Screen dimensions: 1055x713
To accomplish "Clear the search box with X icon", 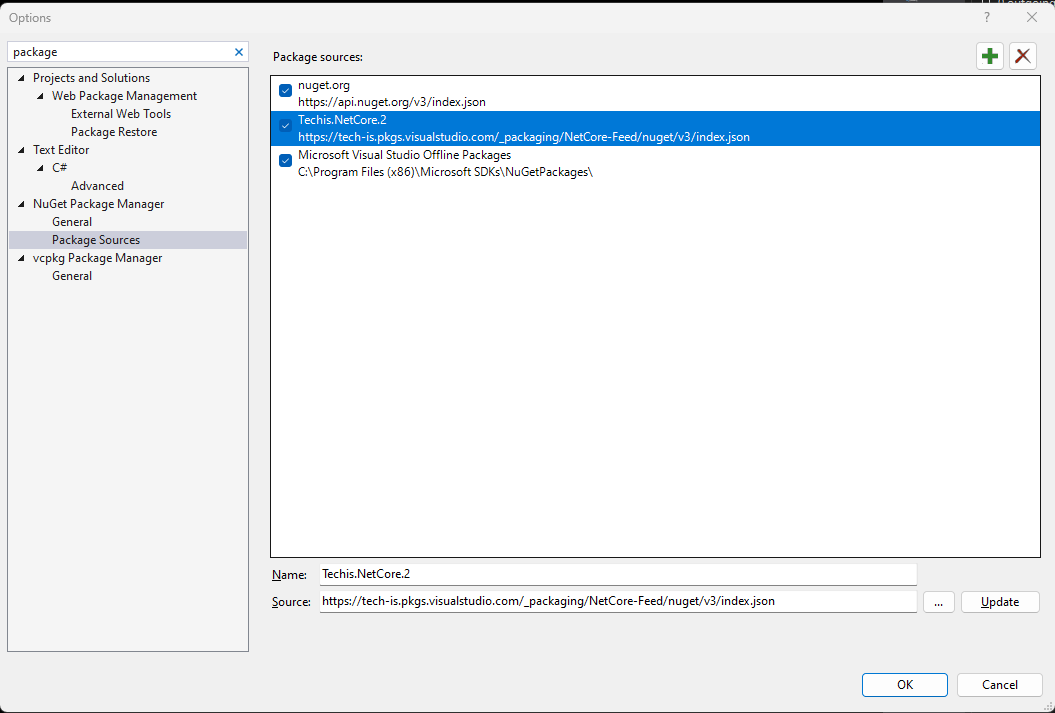I will (x=239, y=52).
